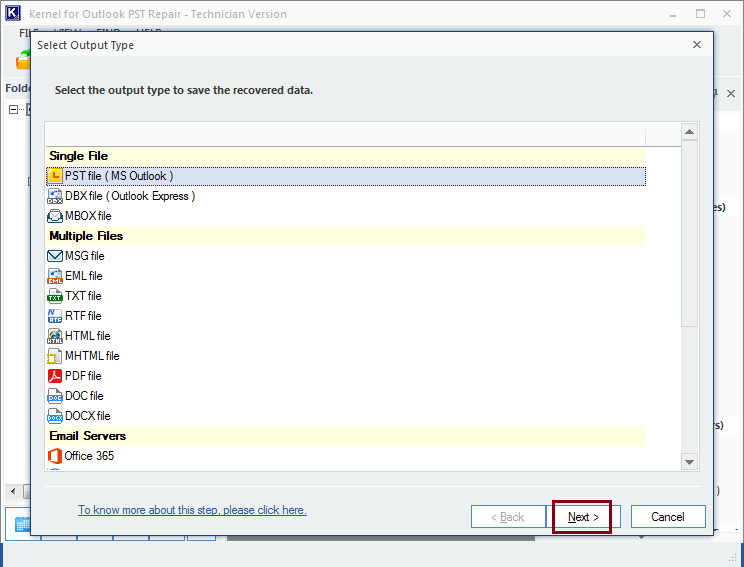744x567 pixels.
Task: Click the output list vertical scrollbar thumb
Action: pos(689,233)
